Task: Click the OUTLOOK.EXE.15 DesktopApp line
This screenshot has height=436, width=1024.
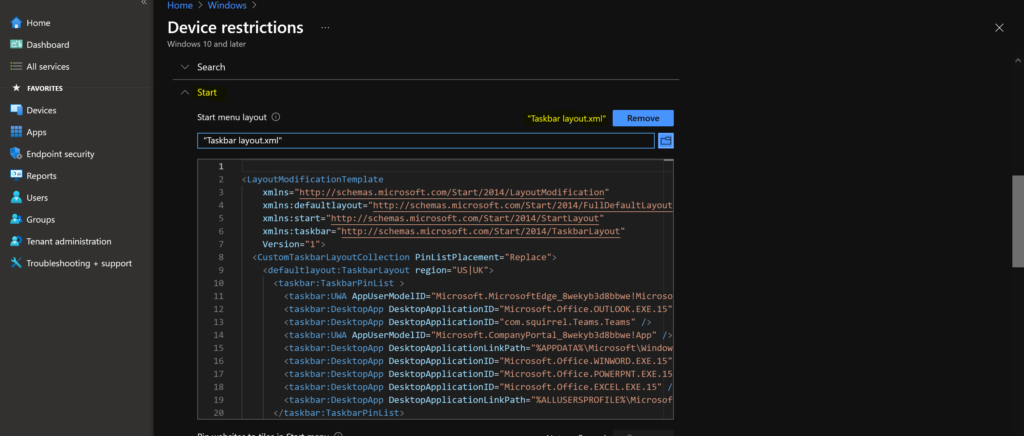Action: pyautogui.click(x=479, y=309)
